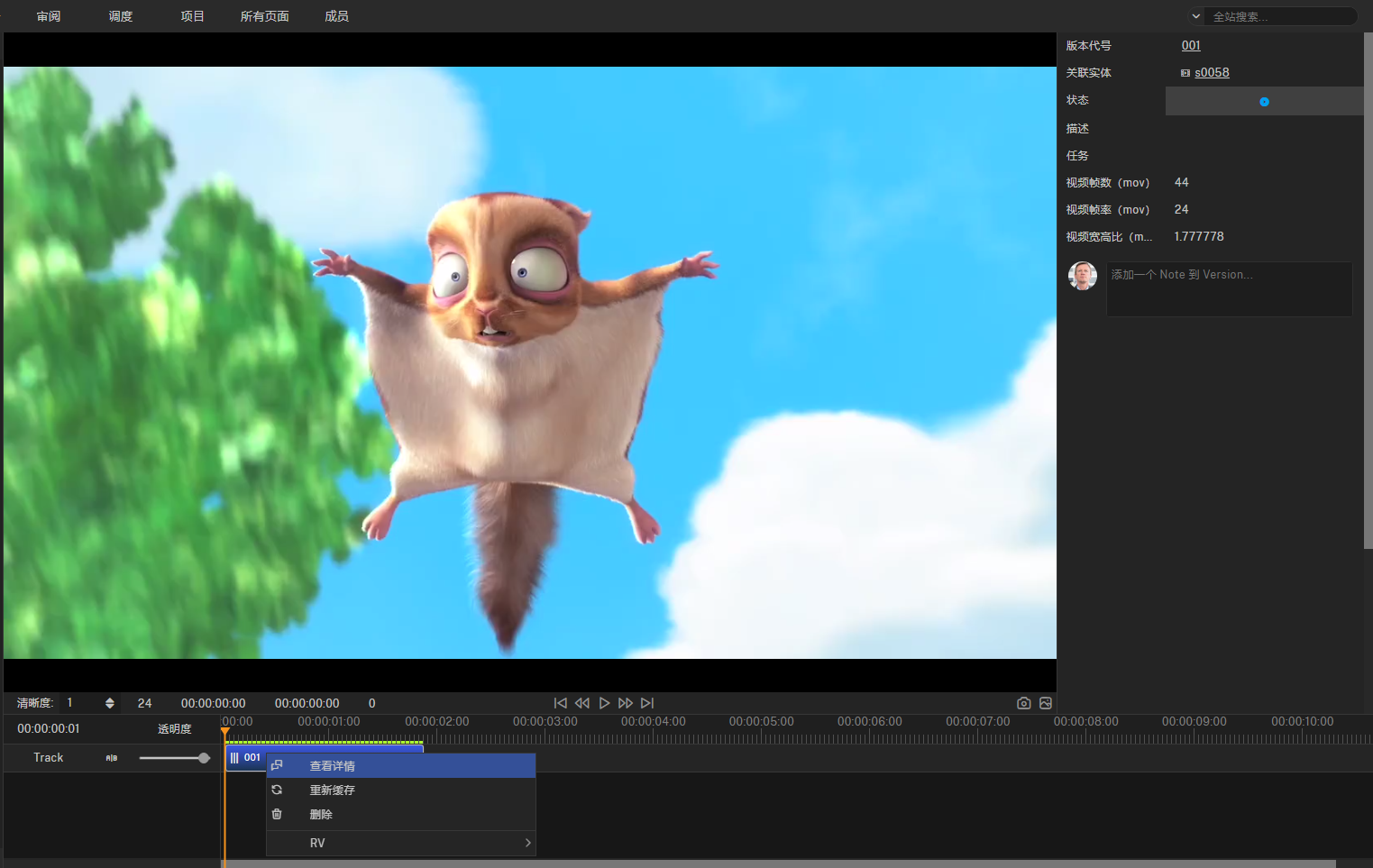Click the squirrel video preview
This screenshot has height=868, width=1373.
click(x=530, y=362)
